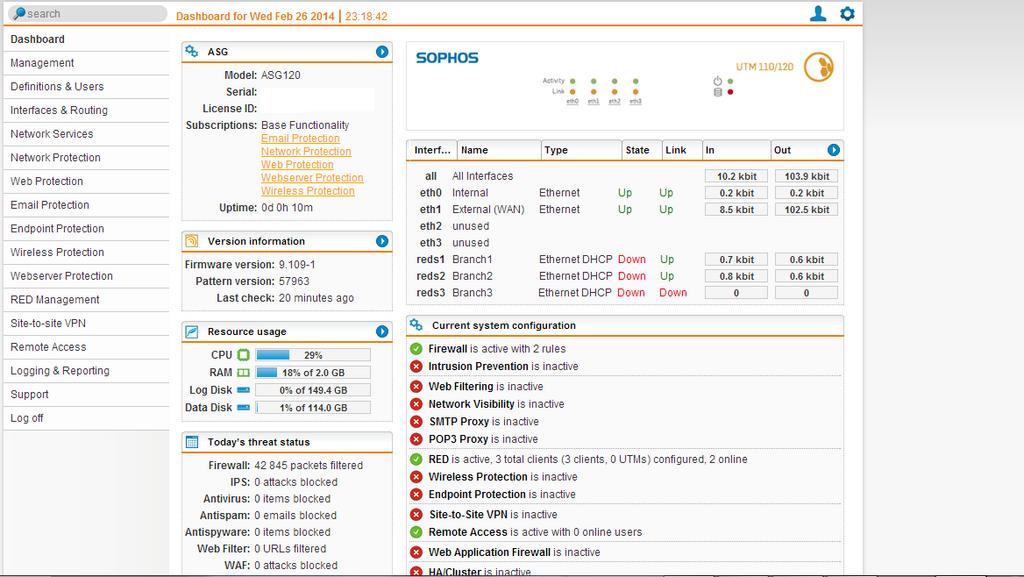Click the Web Application Firewall inactive icon

416,552
